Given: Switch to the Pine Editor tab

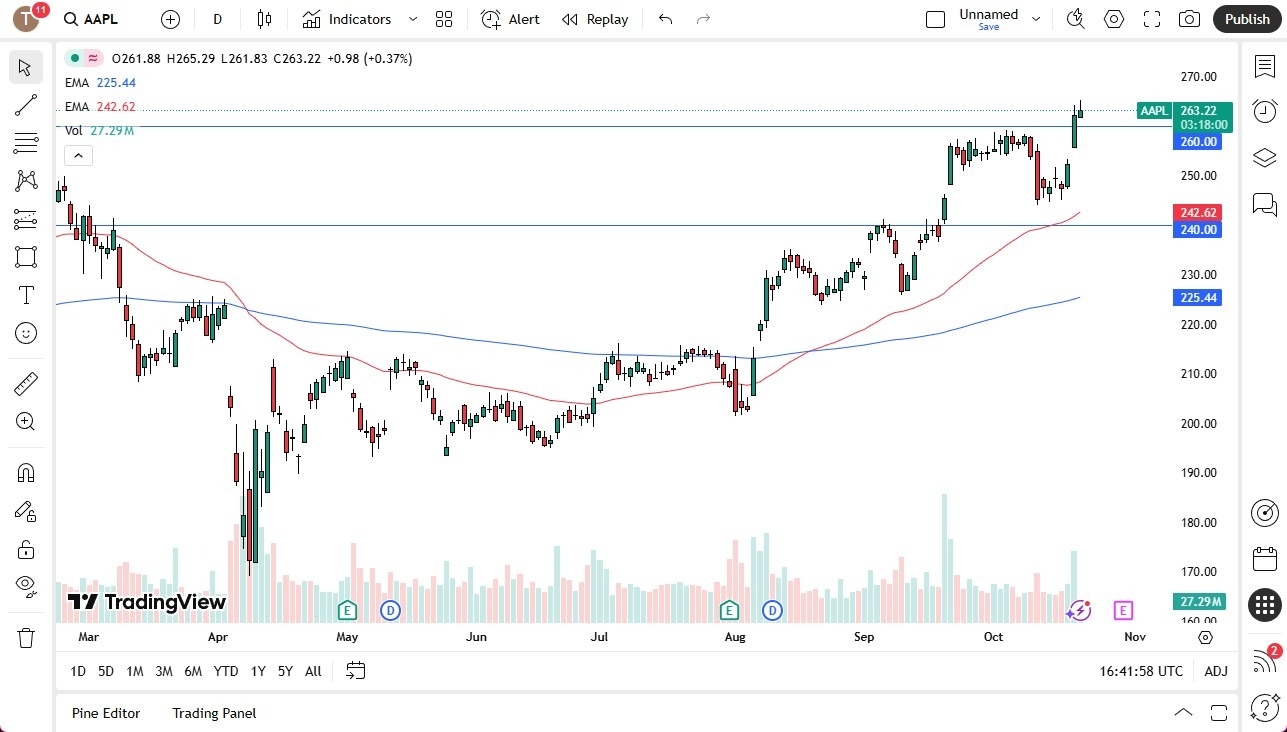Looking at the screenshot, I should pyautogui.click(x=105, y=713).
